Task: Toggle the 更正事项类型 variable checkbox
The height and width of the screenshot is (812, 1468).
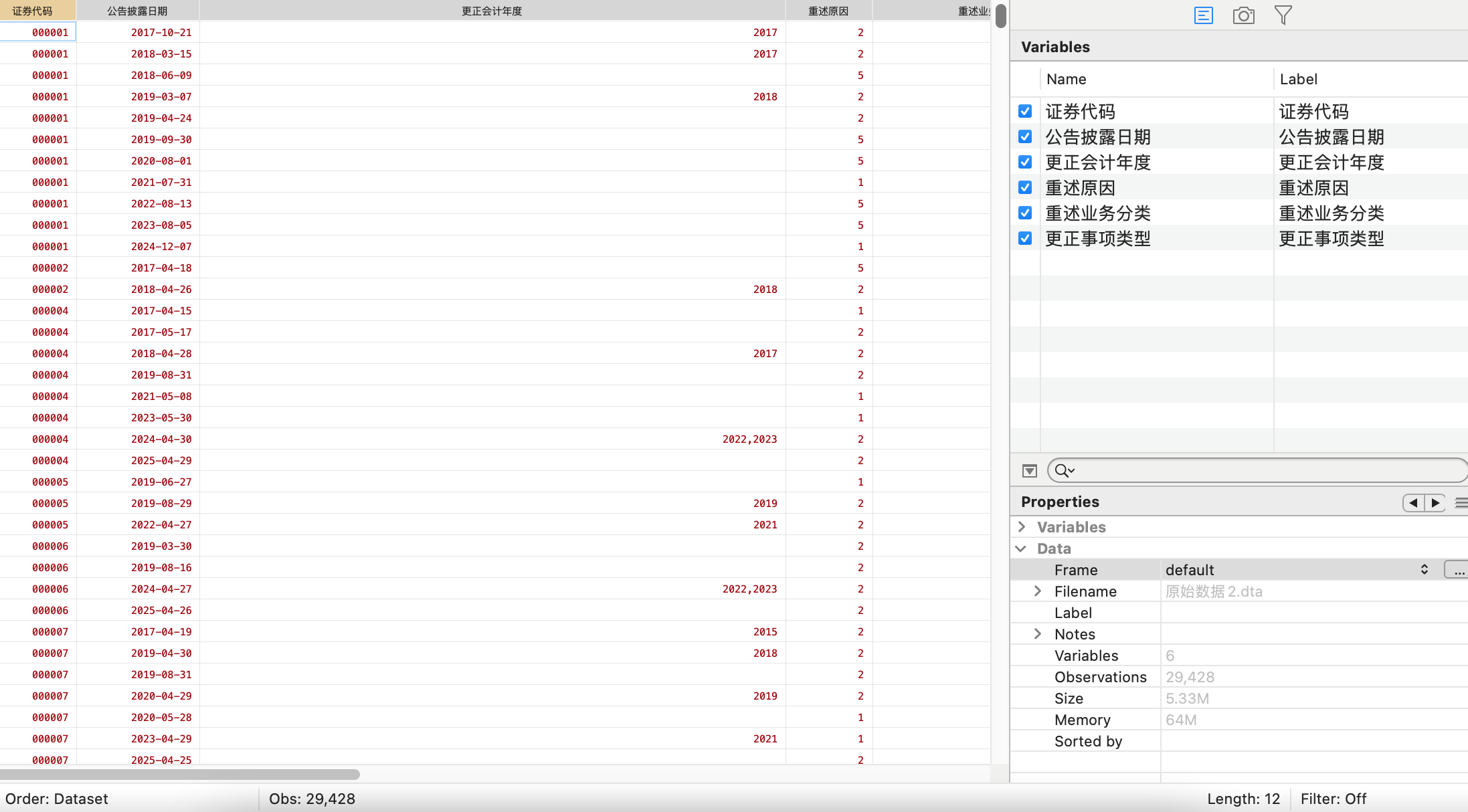Action: pos(1025,238)
